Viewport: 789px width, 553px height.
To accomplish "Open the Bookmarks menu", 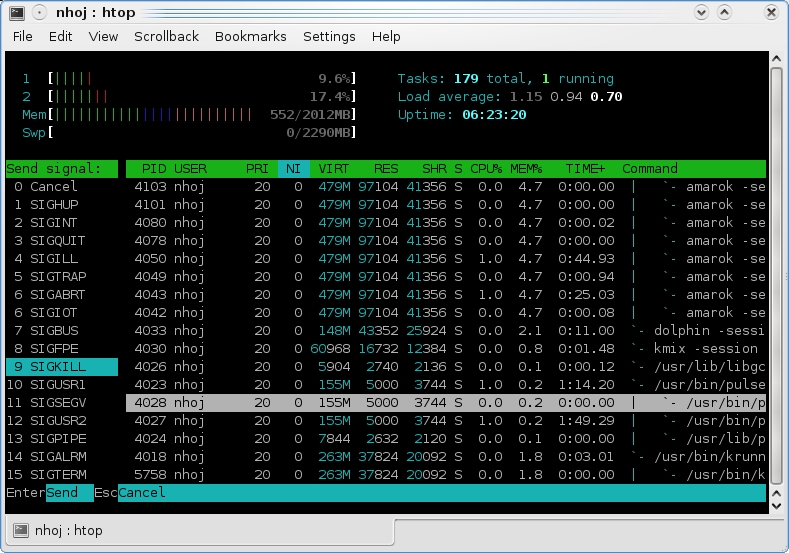I will pyautogui.click(x=250, y=36).
